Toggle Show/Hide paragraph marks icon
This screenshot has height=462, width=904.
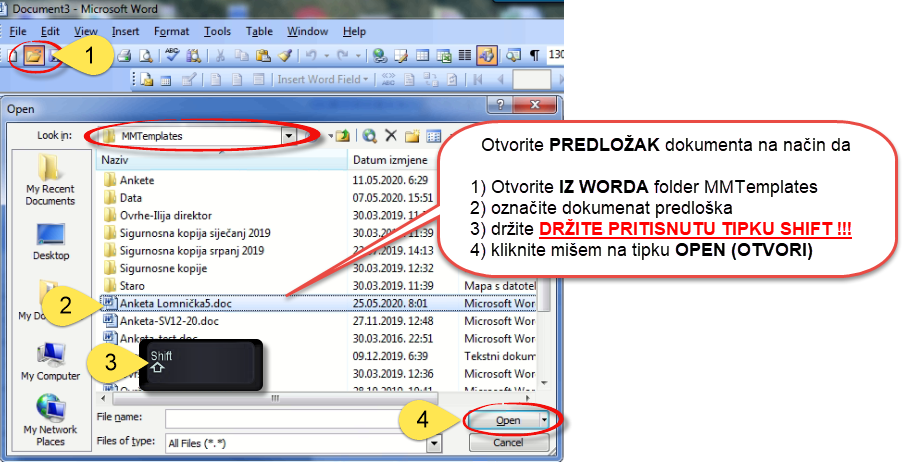click(x=534, y=55)
